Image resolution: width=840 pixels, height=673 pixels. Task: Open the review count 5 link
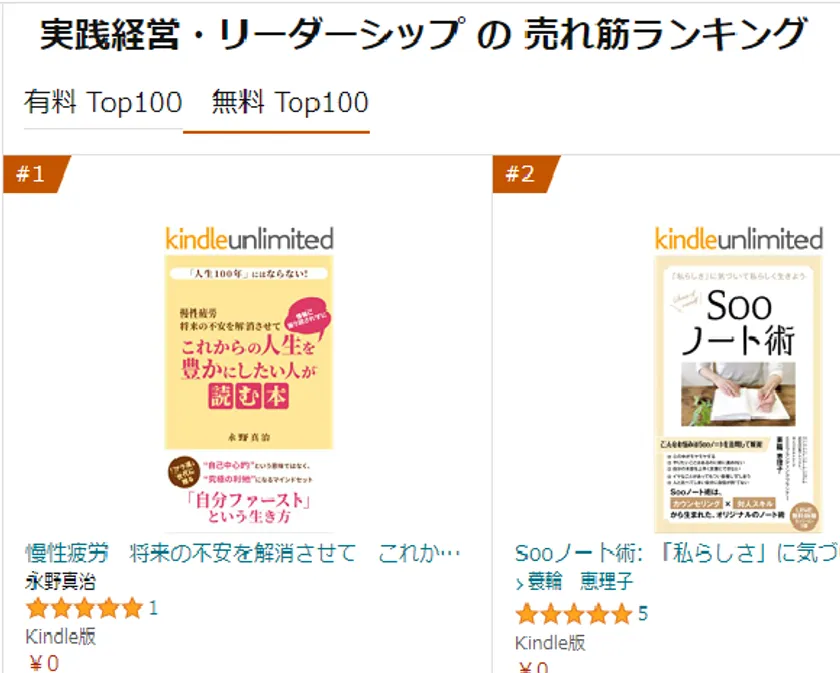click(643, 613)
